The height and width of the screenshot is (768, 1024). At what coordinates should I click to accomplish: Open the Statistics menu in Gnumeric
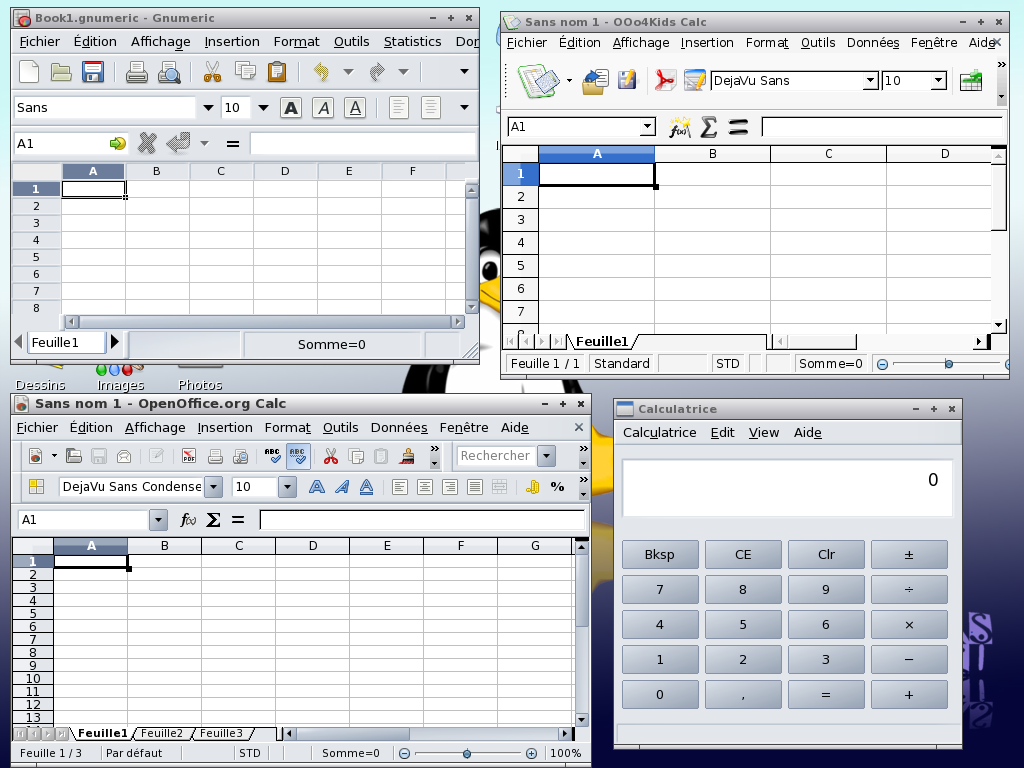pos(412,42)
